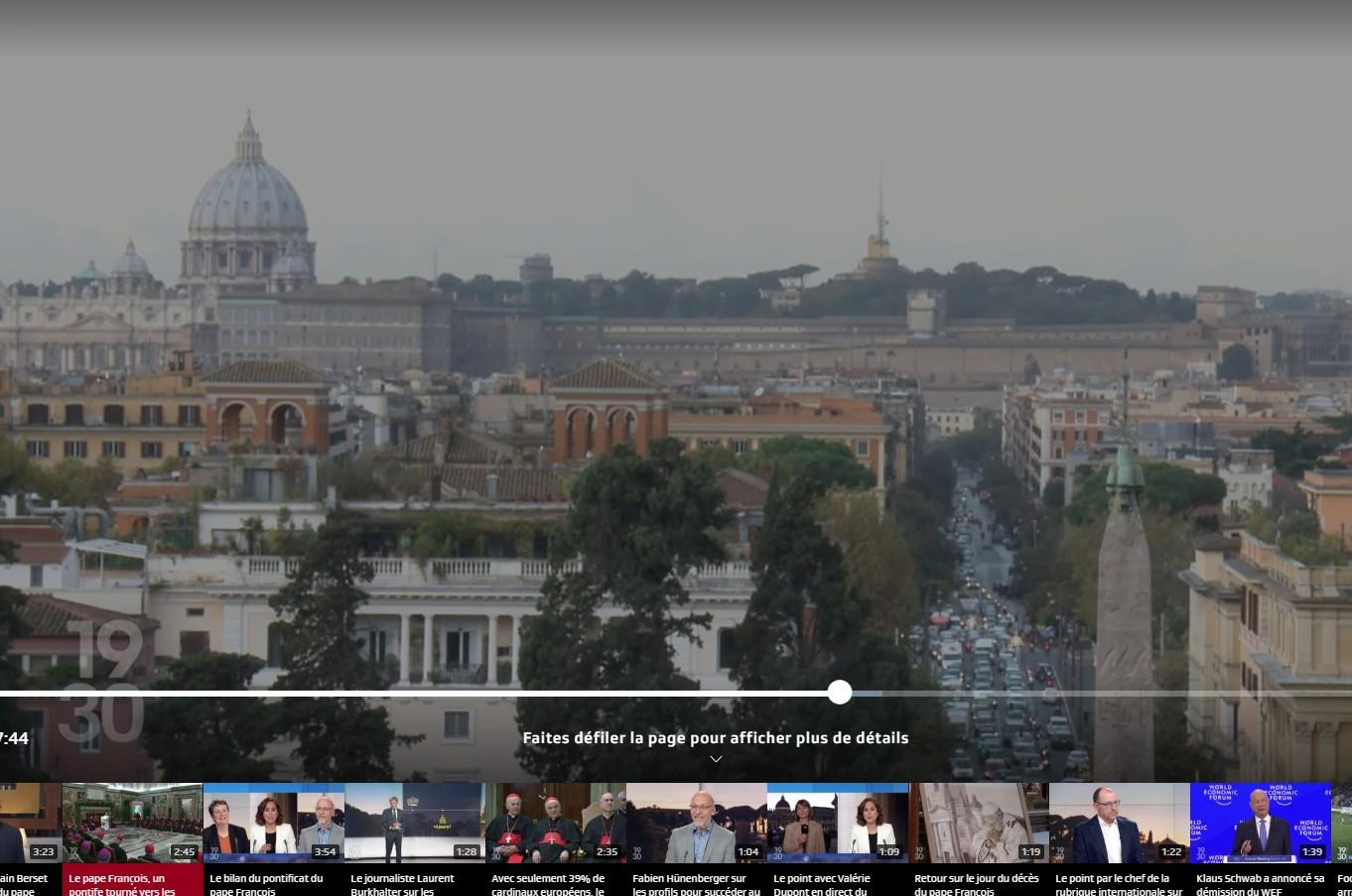
Task: Click the 19 30 programme logo watermark
Action: coord(102,683)
